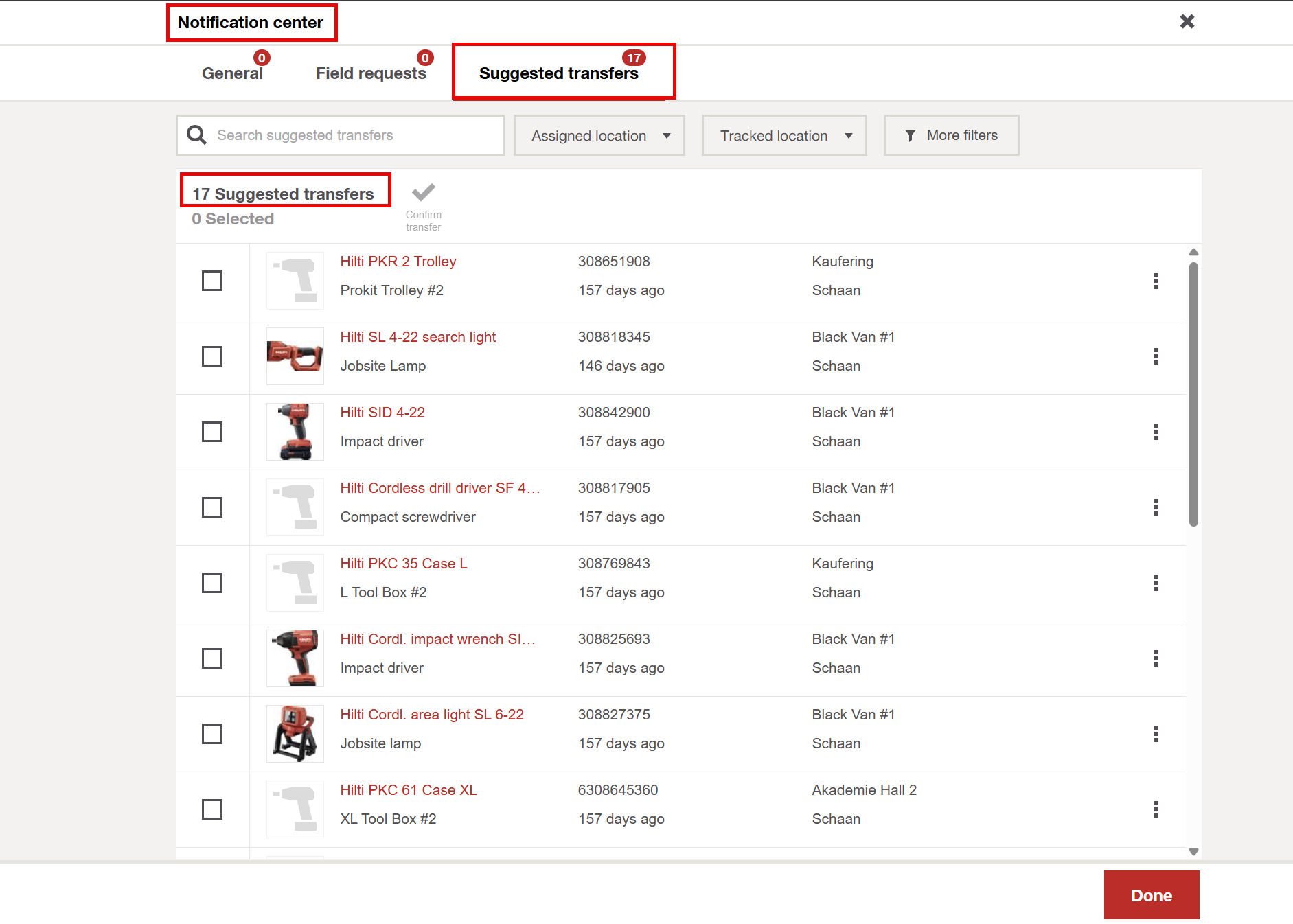
Task: Open the Hilti SL 4-22 search light link
Action: click(418, 337)
